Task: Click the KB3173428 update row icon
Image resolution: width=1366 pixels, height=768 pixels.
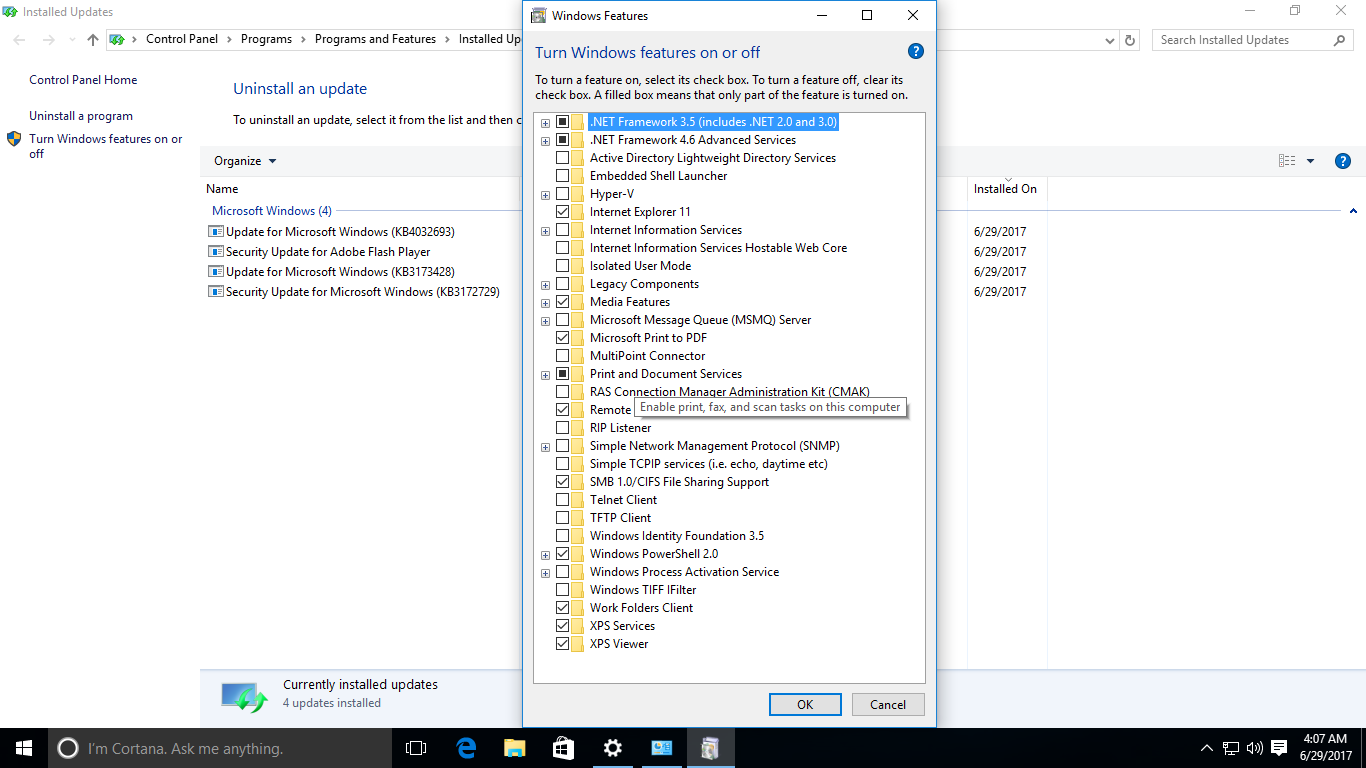Action: click(x=215, y=271)
